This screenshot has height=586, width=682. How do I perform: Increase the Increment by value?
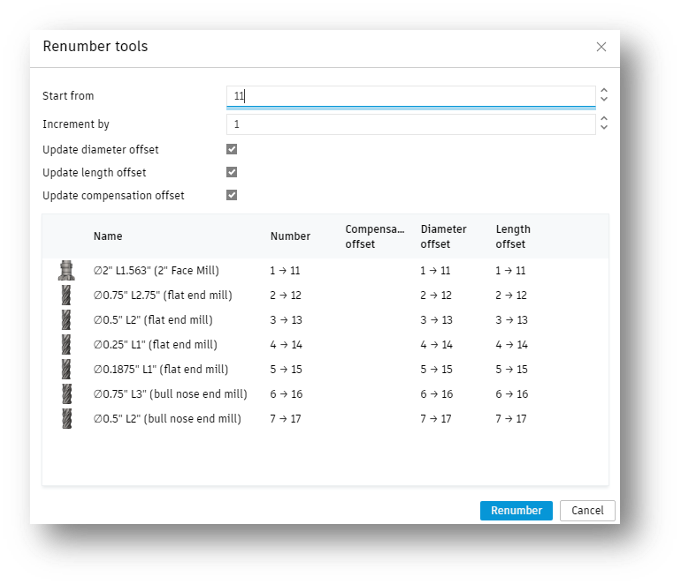[x=604, y=119]
